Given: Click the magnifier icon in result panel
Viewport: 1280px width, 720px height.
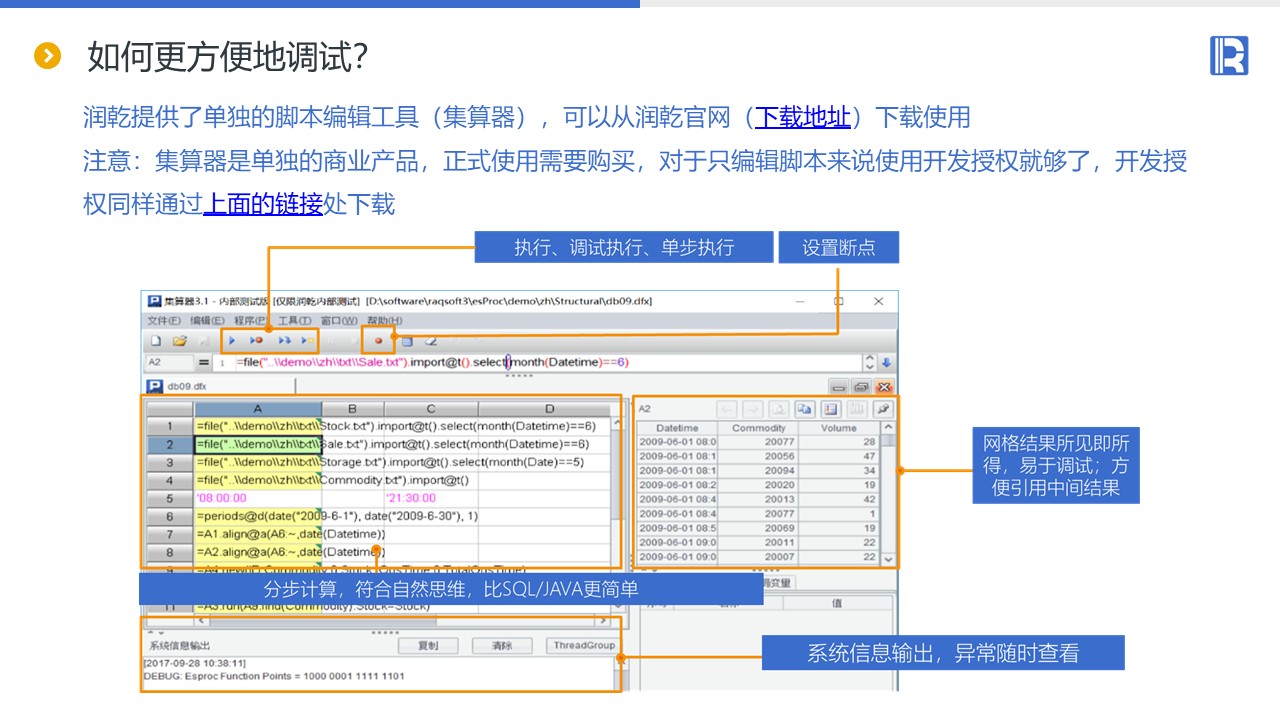Looking at the screenshot, I should [778, 409].
